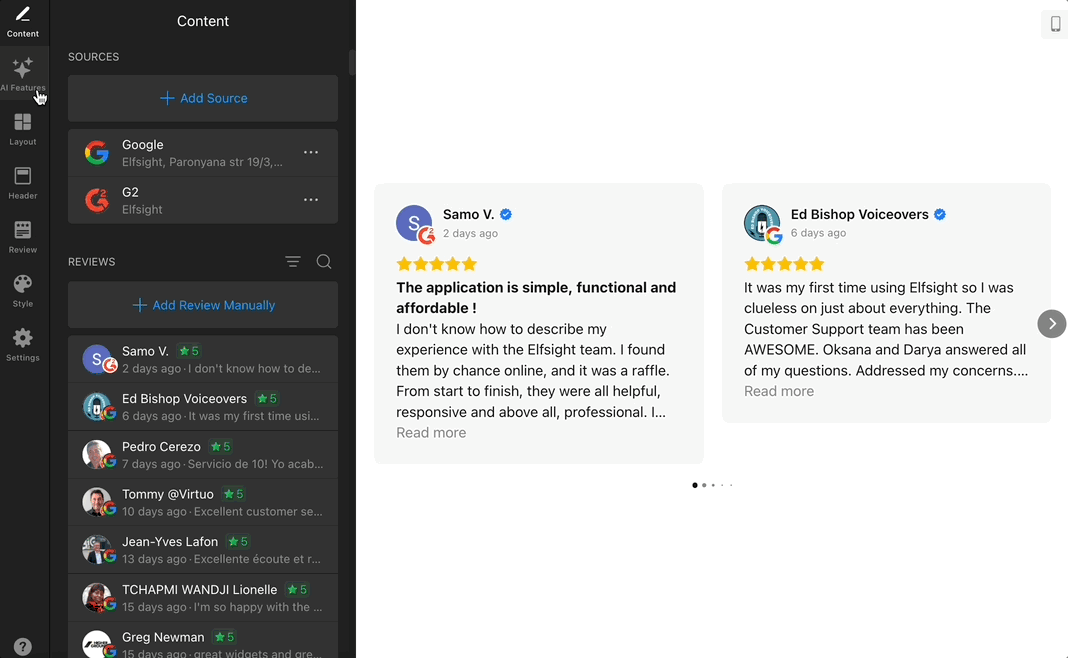
Task: Open G2 source options menu
Action: click(x=311, y=200)
